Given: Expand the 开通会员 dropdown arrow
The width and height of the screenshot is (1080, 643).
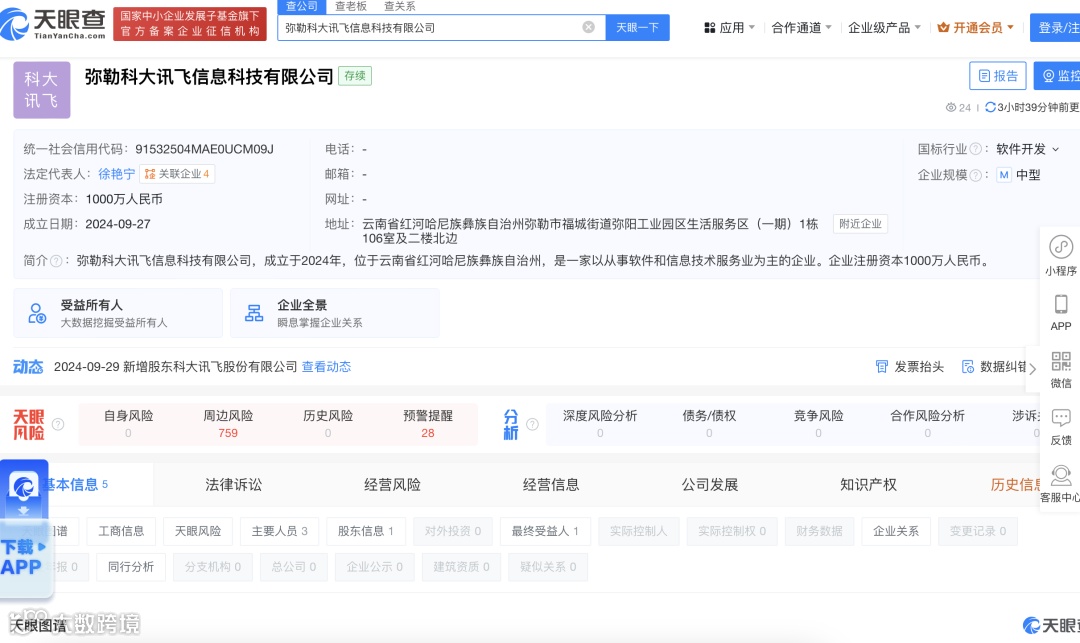Looking at the screenshot, I should tap(1010, 28).
